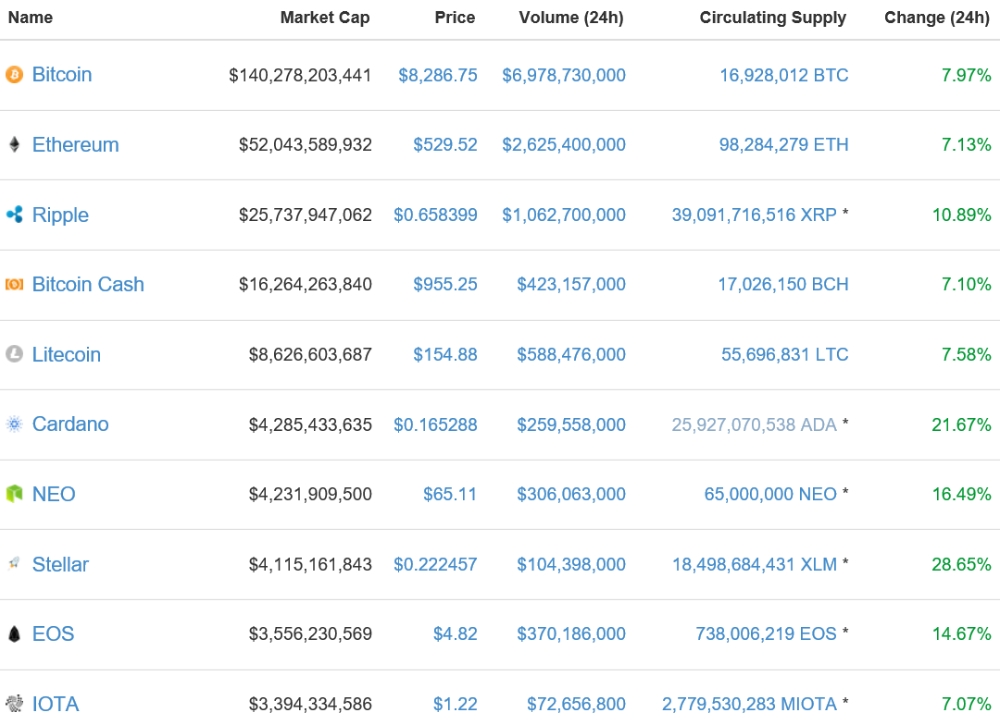Screen dimensions: 1000x725
Task: Click the grey Litecoin logo icon
Action: tap(14, 354)
